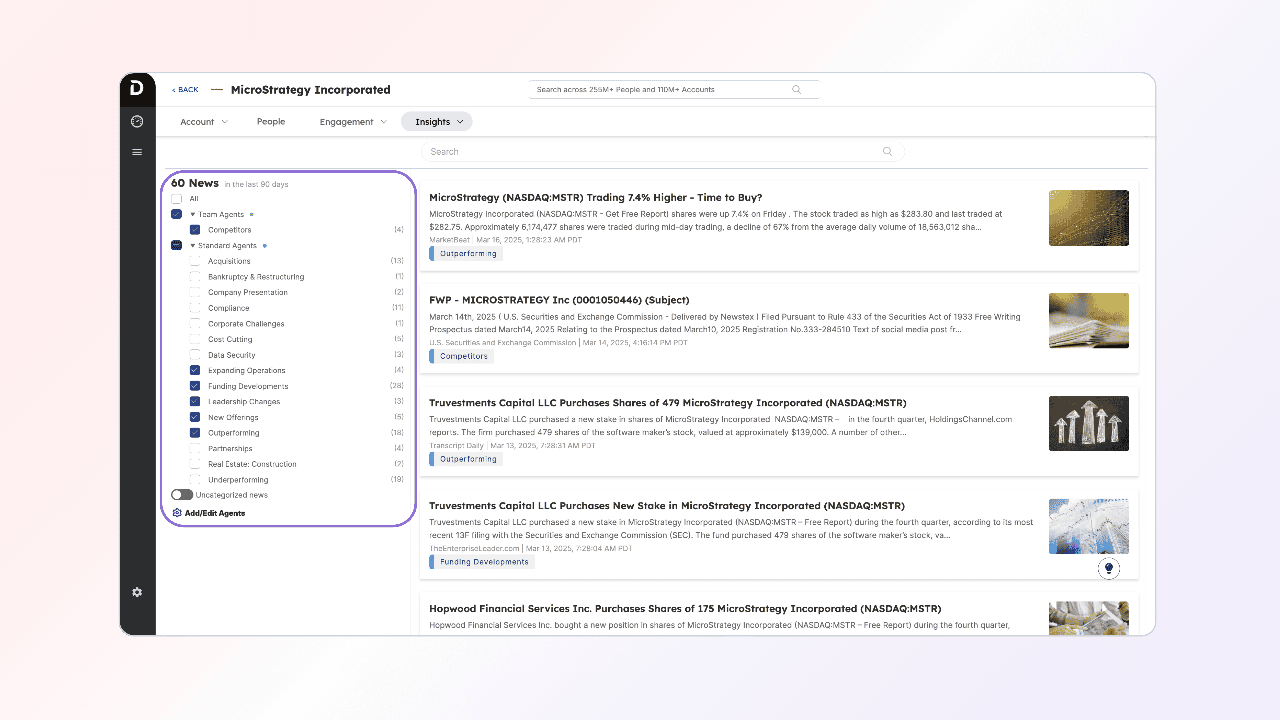Open the FWP - MICROSTRATEGY Inc article
Viewport: 1280px width, 720px height.
[558, 300]
